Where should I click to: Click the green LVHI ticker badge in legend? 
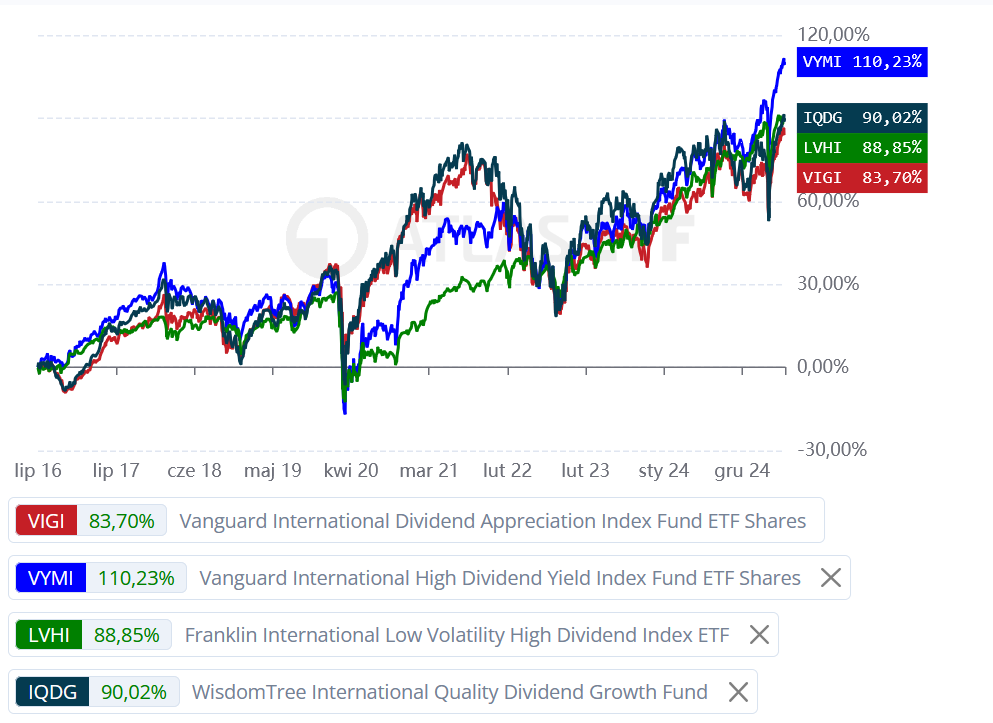coord(49,634)
